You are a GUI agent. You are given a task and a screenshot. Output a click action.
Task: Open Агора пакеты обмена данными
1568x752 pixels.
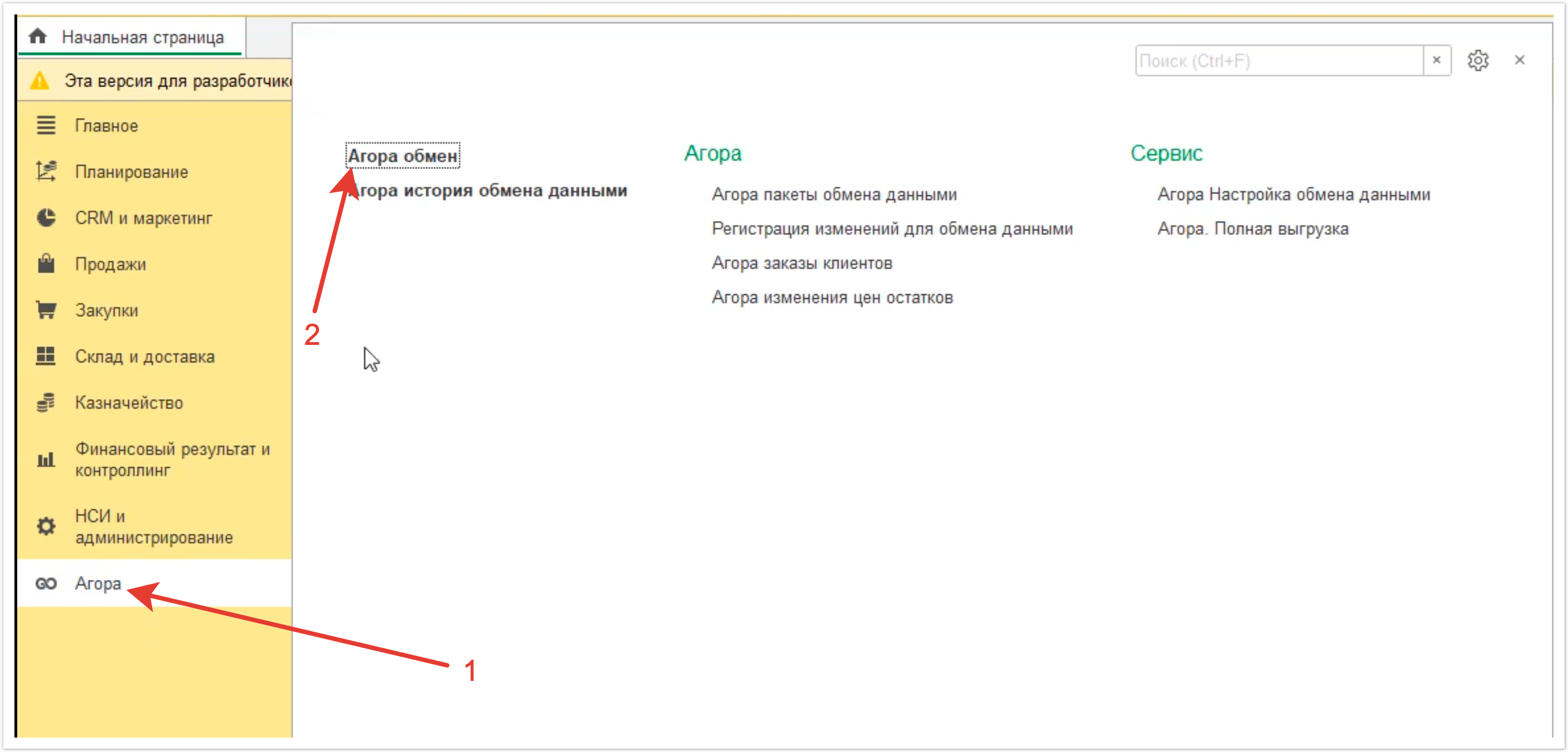click(x=834, y=194)
